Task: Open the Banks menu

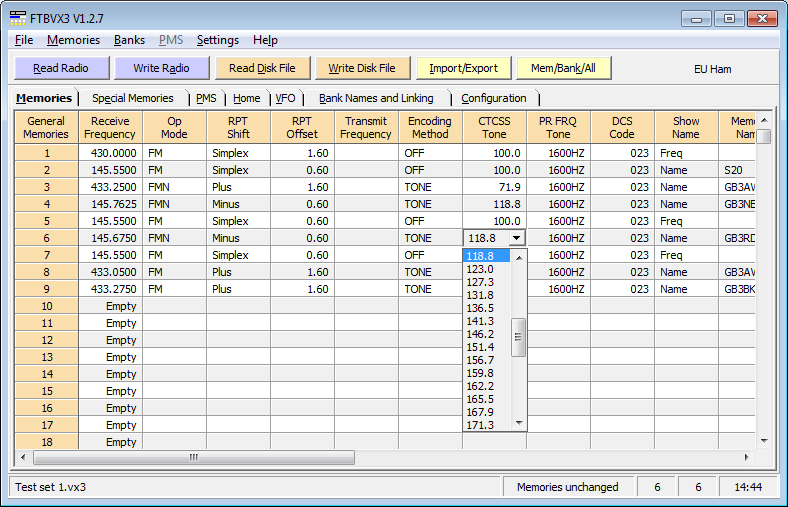Action: [129, 40]
